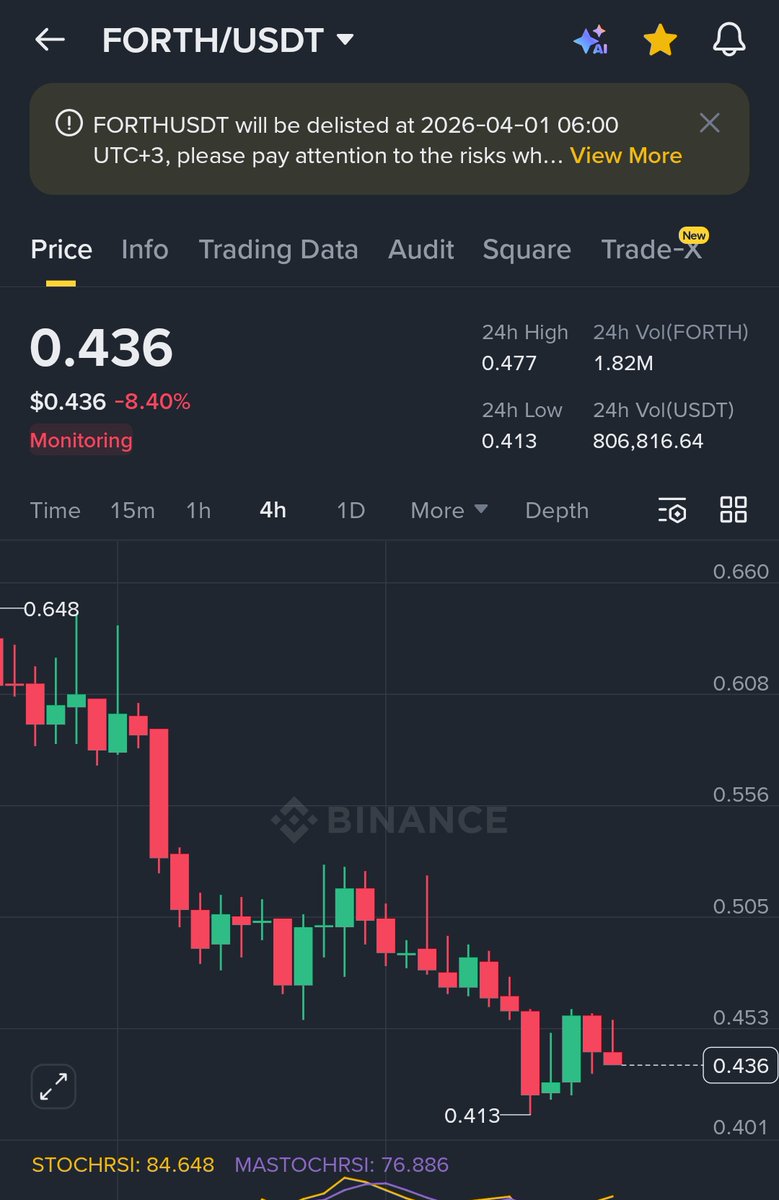Open the grid layout tools icon
The width and height of the screenshot is (779, 1200).
[734, 510]
